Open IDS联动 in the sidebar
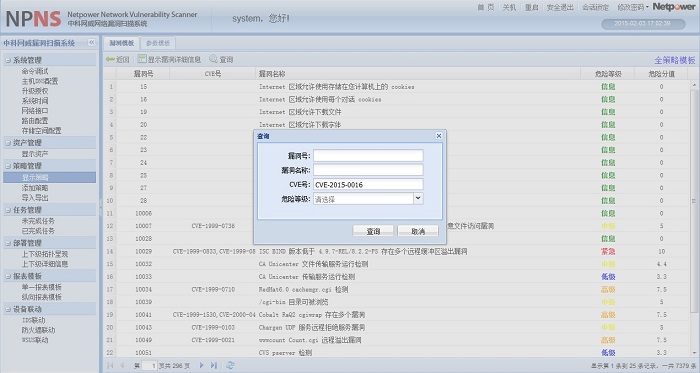Screen dimensions: 700x373 coord(33,320)
